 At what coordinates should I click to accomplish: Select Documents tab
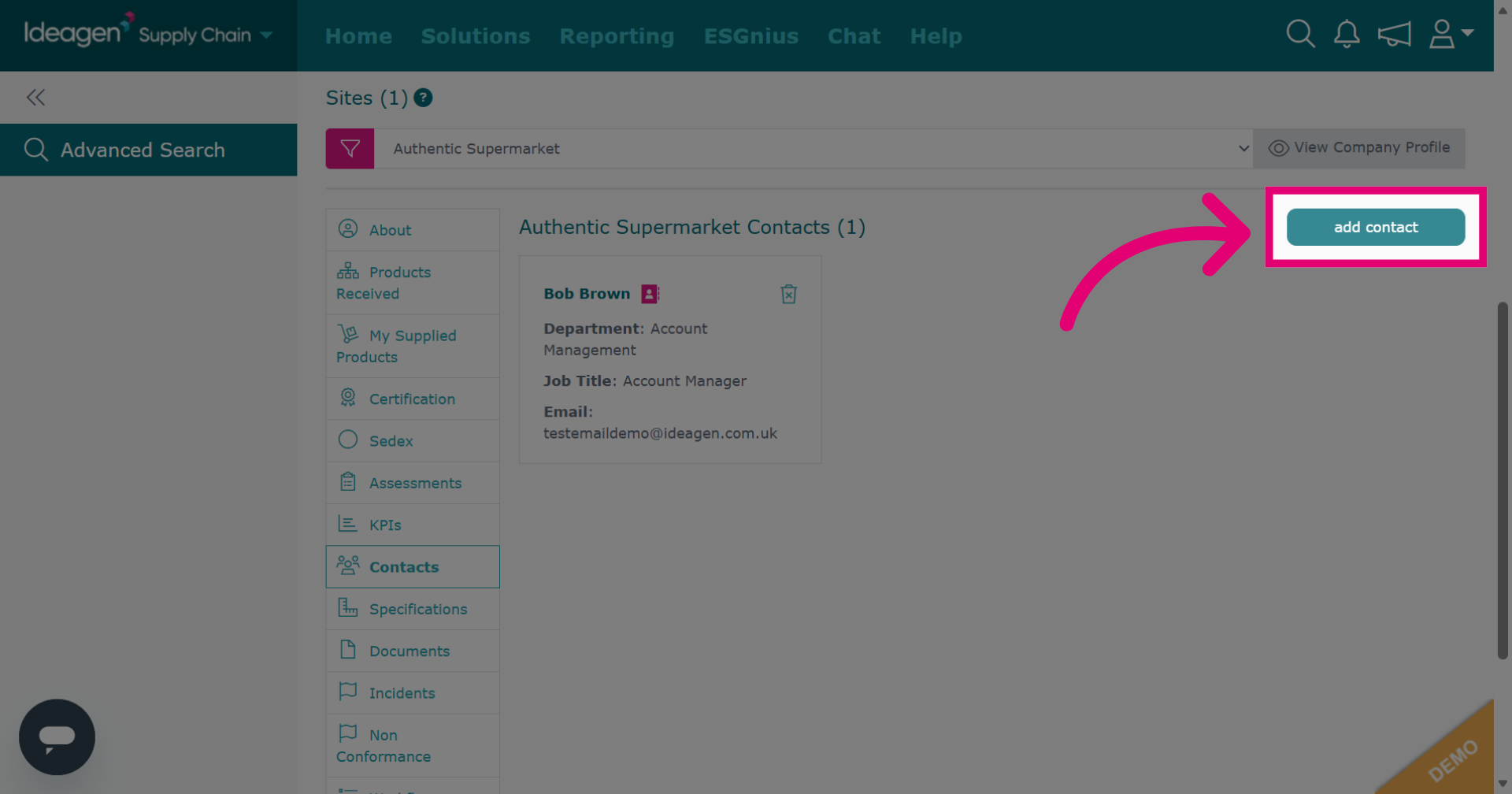pyautogui.click(x=413, y=651)
